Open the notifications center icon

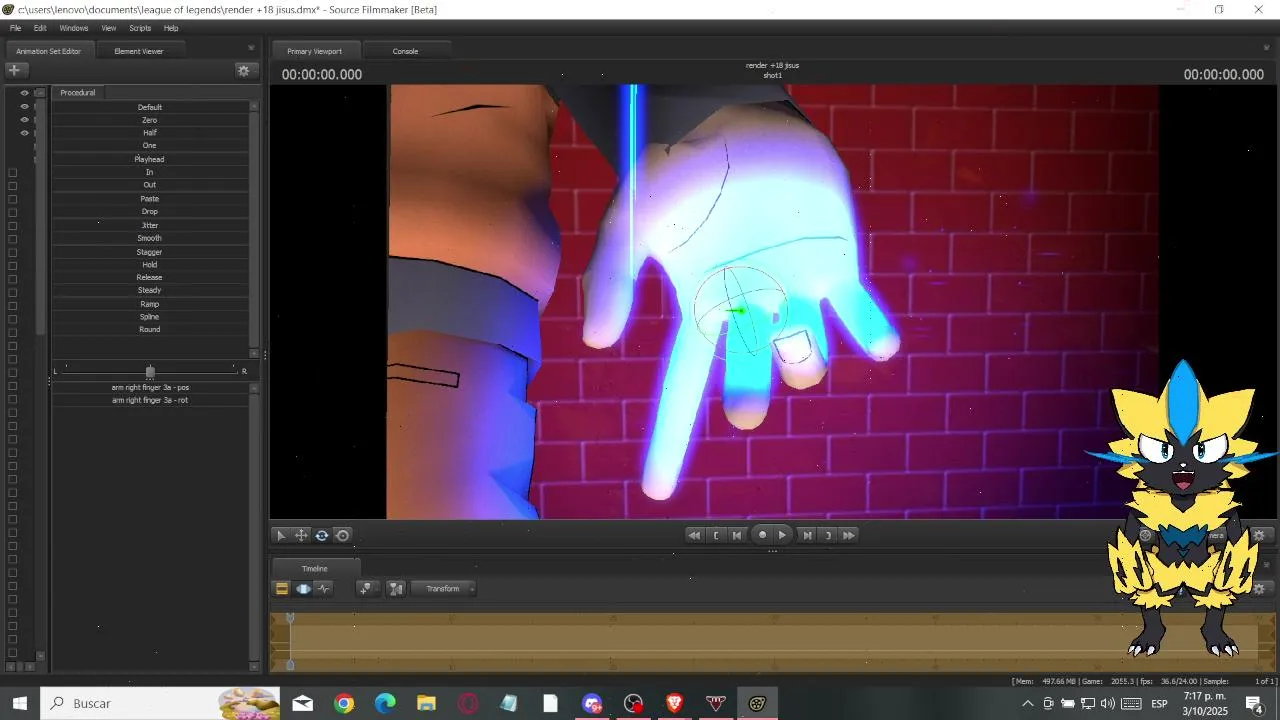1253,703
